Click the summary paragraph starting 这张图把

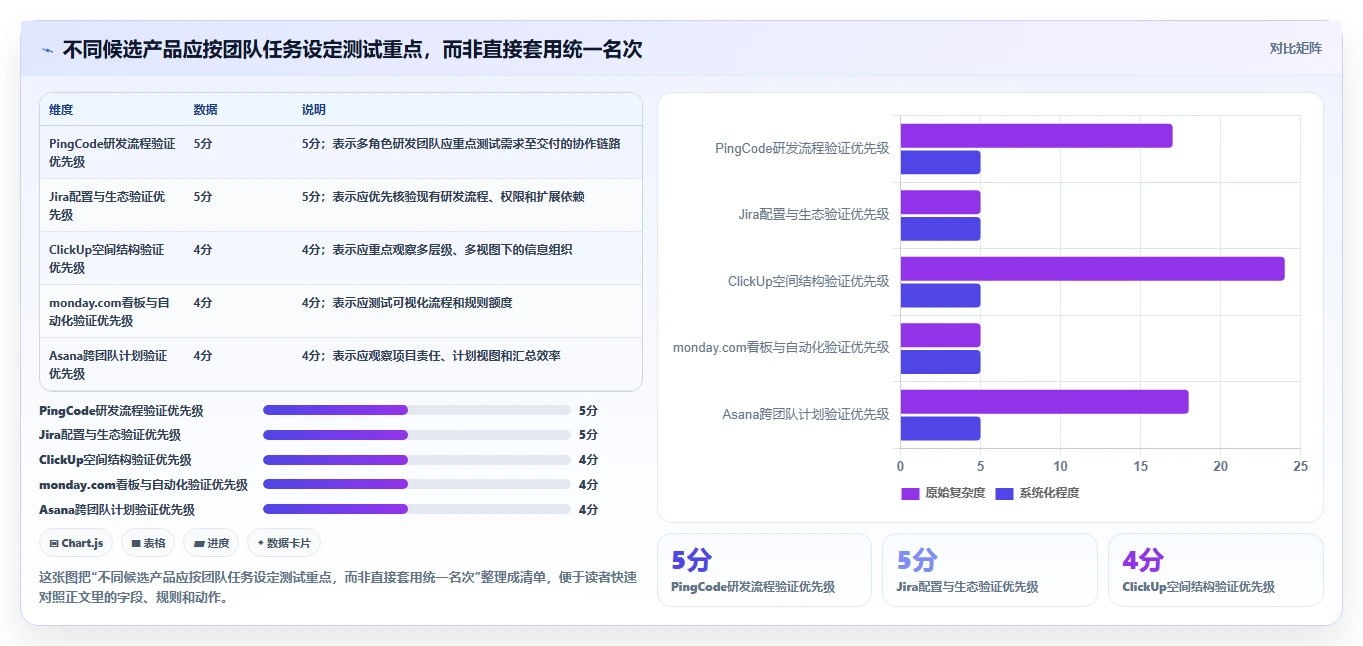click(x=338, y=588)
